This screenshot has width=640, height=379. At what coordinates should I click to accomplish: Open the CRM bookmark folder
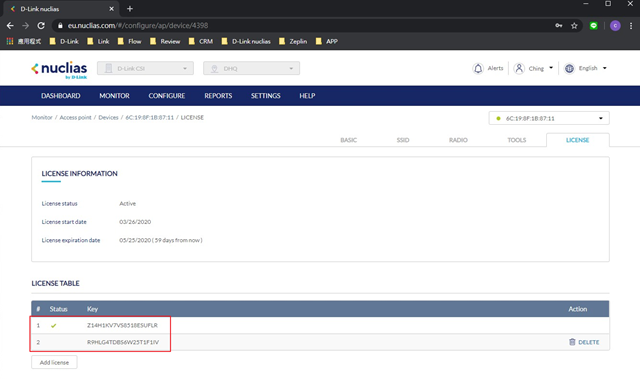200,41
